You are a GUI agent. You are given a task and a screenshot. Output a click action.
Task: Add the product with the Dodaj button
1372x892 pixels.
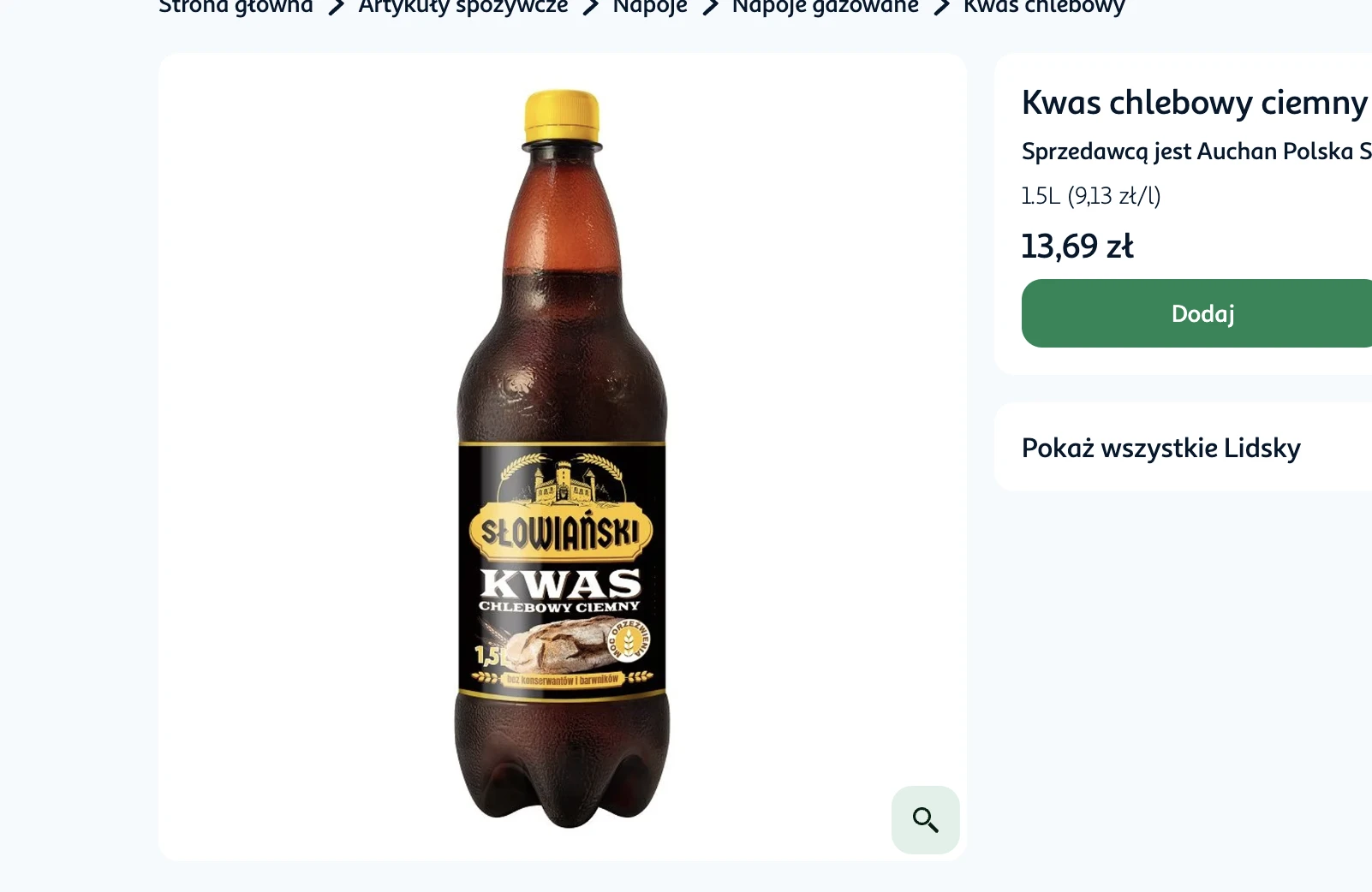1202,313
